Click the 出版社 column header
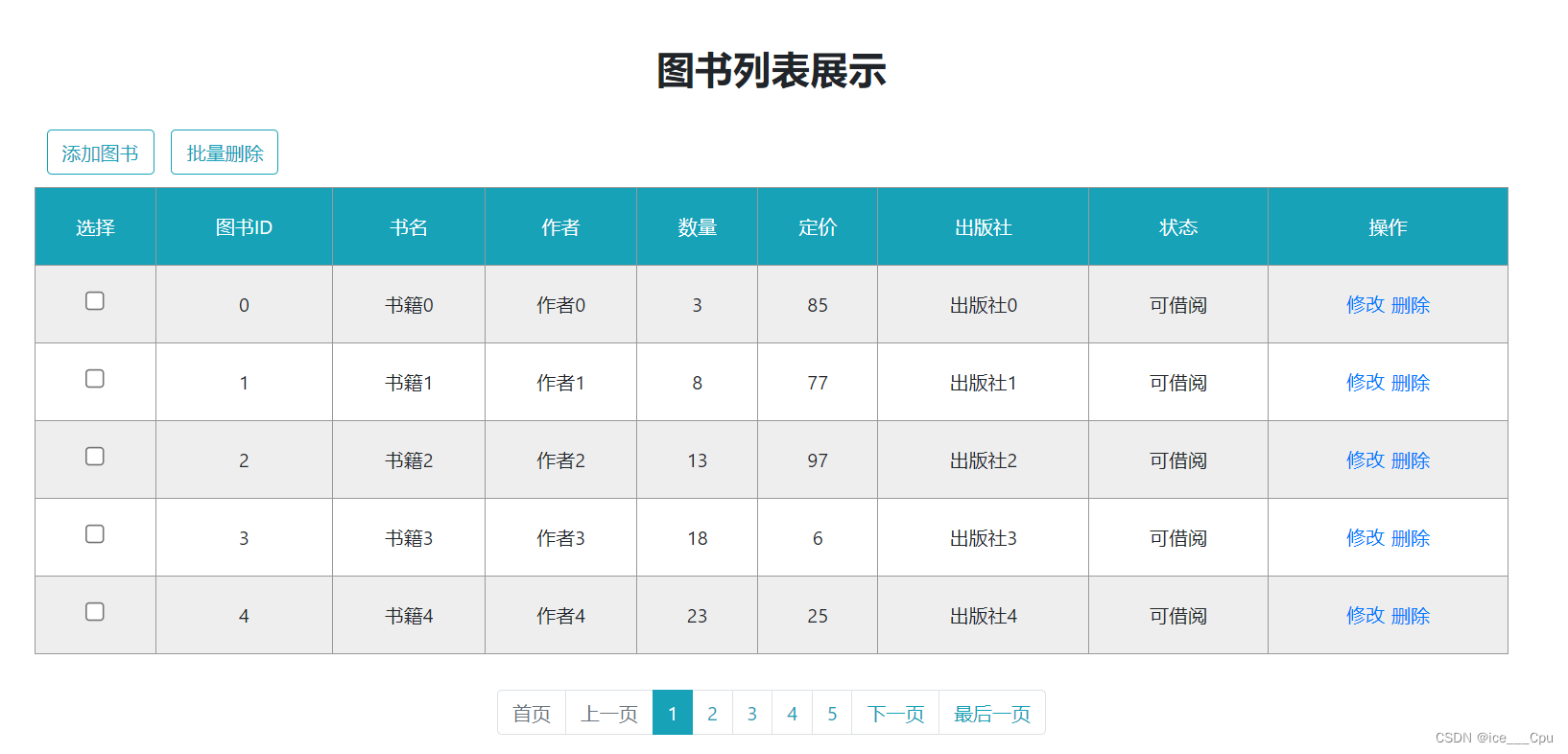The image size is (1568, 754). tap(984, 227)
